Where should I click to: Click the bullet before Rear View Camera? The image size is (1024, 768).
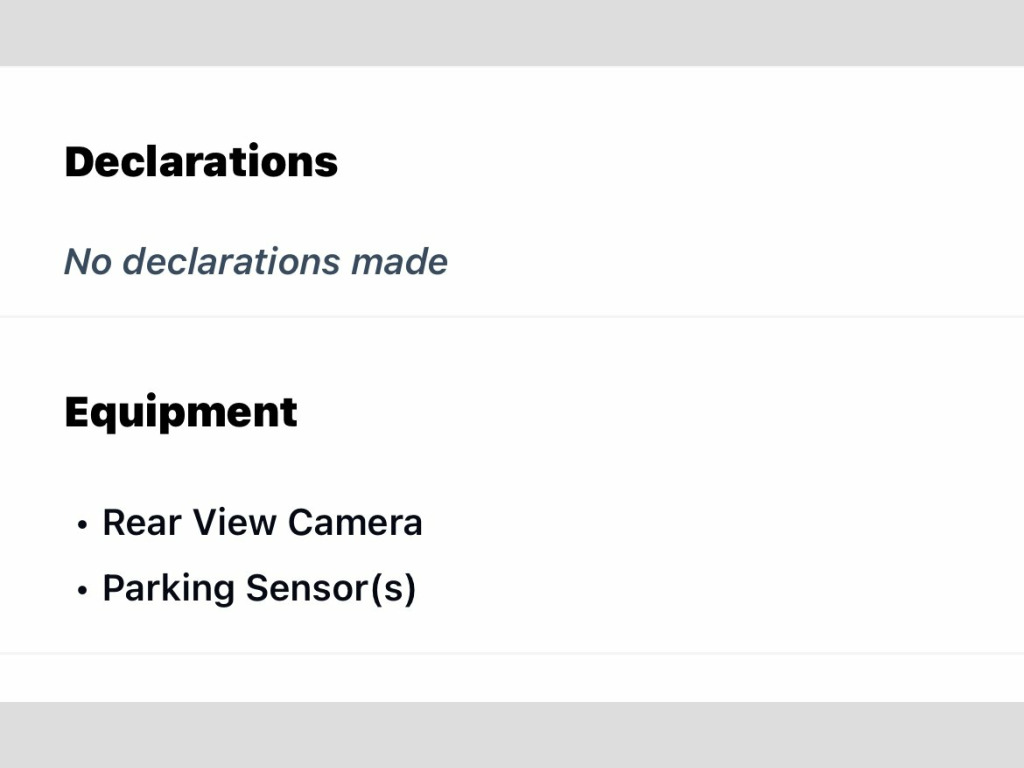pyautogui.click(x=82, y=524)
